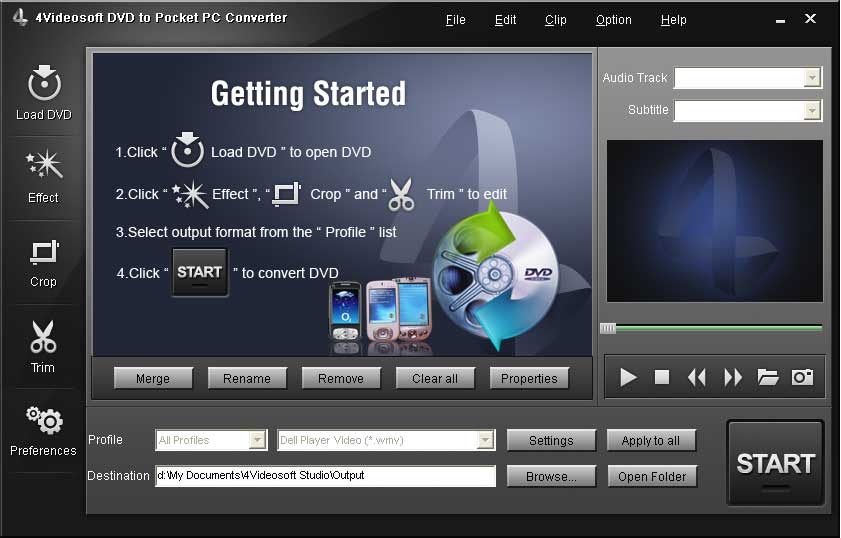
Task: Click the app logo in title bar
Action: [20, 17]
